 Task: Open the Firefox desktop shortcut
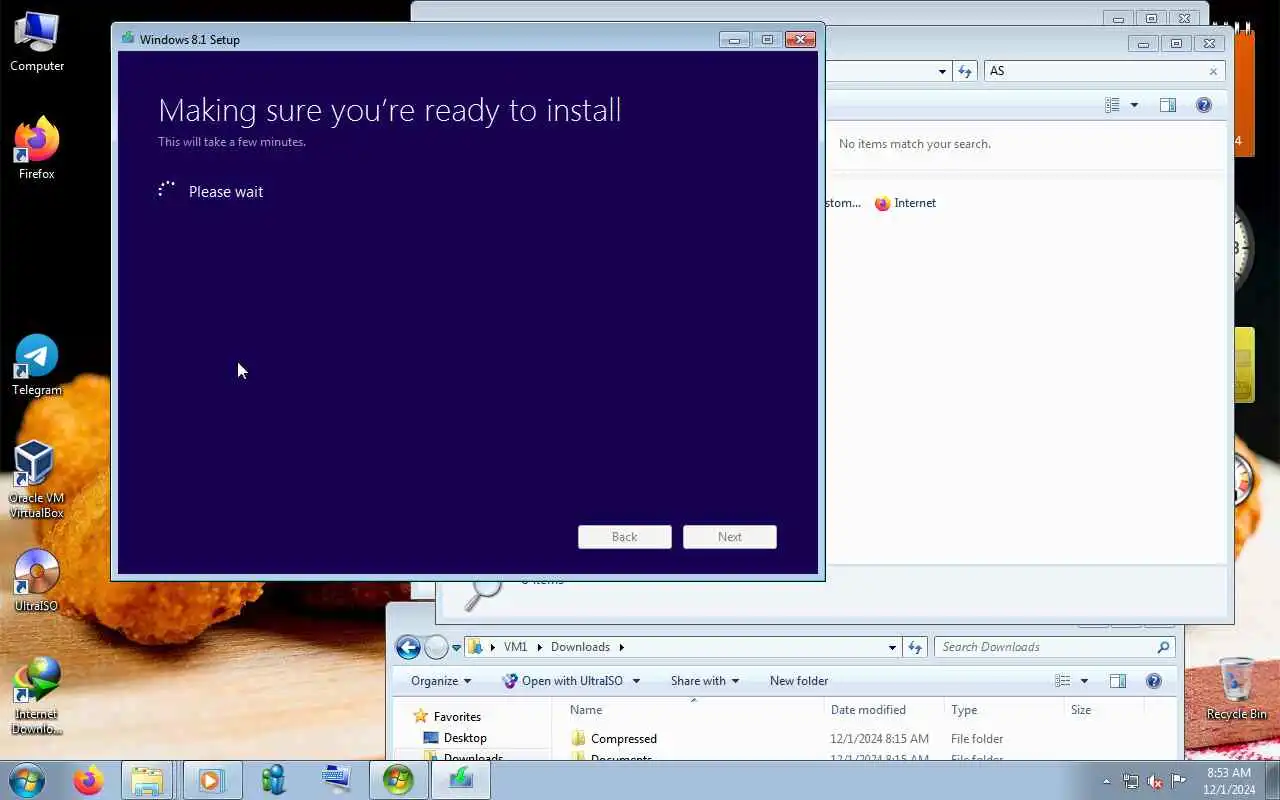[x=37, y=149]
